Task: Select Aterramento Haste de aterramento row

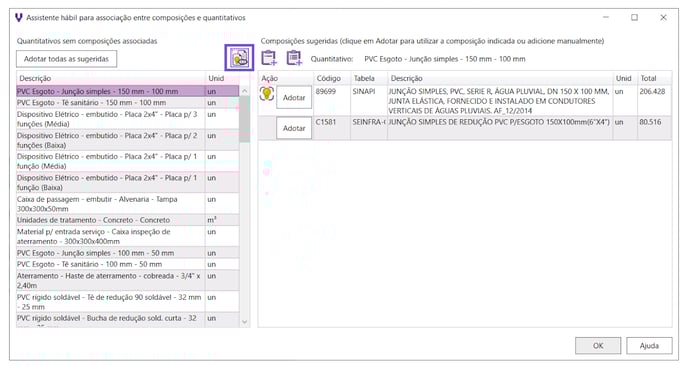Action: [128, 281]
